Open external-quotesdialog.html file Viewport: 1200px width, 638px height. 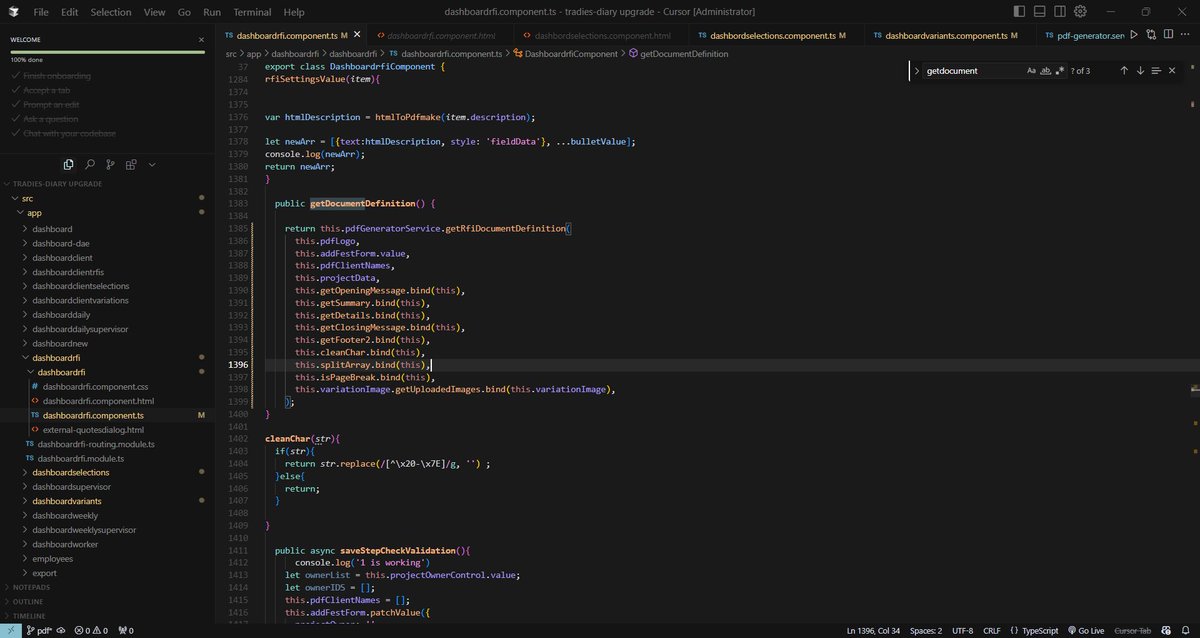93,430
